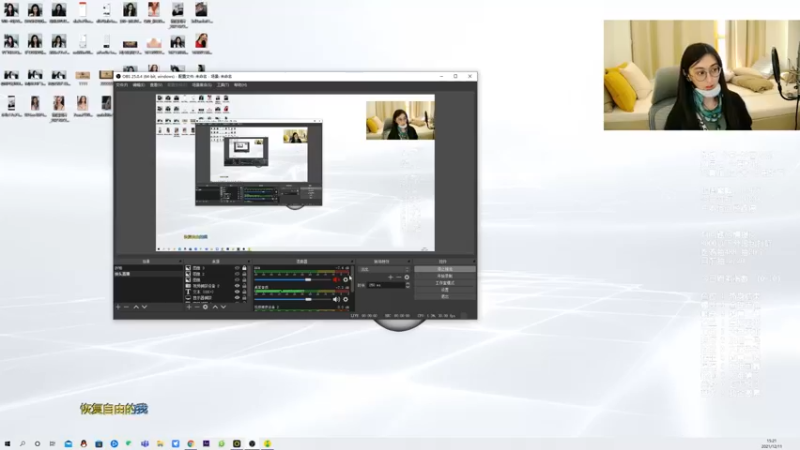This screenshot has height=450, width=800.
Task: Open source properties gear in Sources panel
Action: [x=205, y=307]
